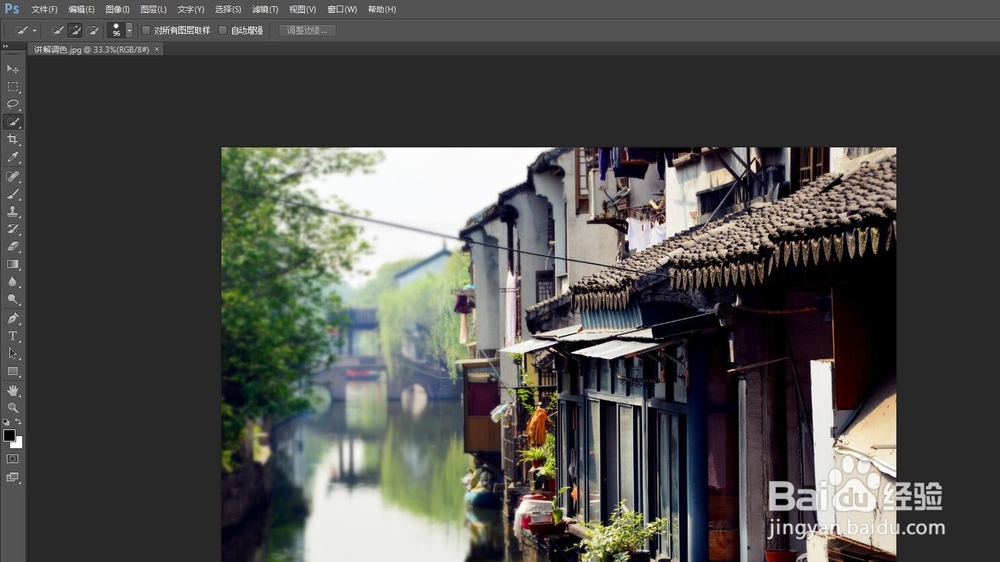
Task: Click the foreground color swatch
Action: pos(9,435)
